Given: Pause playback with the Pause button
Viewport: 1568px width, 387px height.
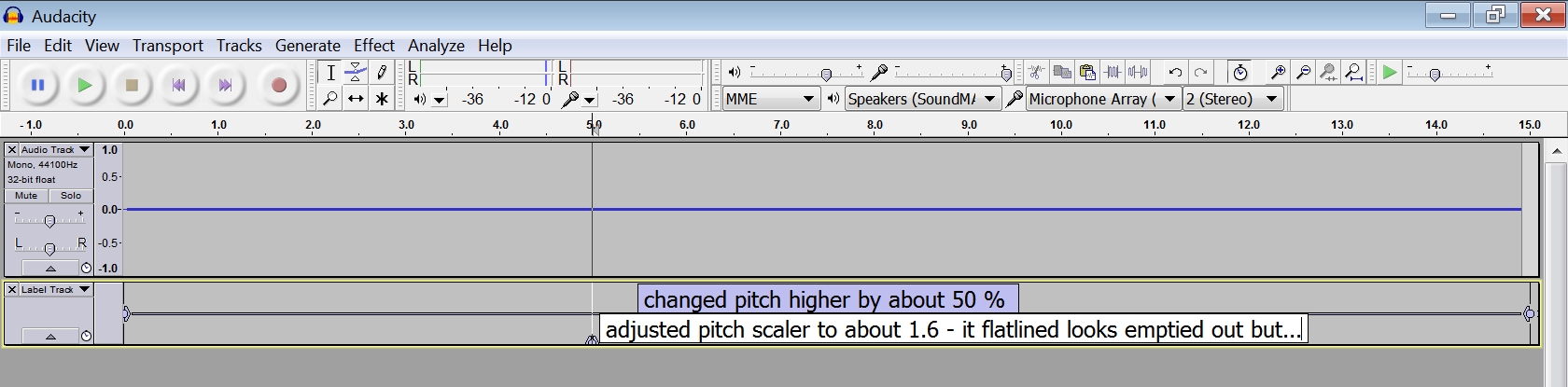Looking at the screenshot, I should point(37,86).
